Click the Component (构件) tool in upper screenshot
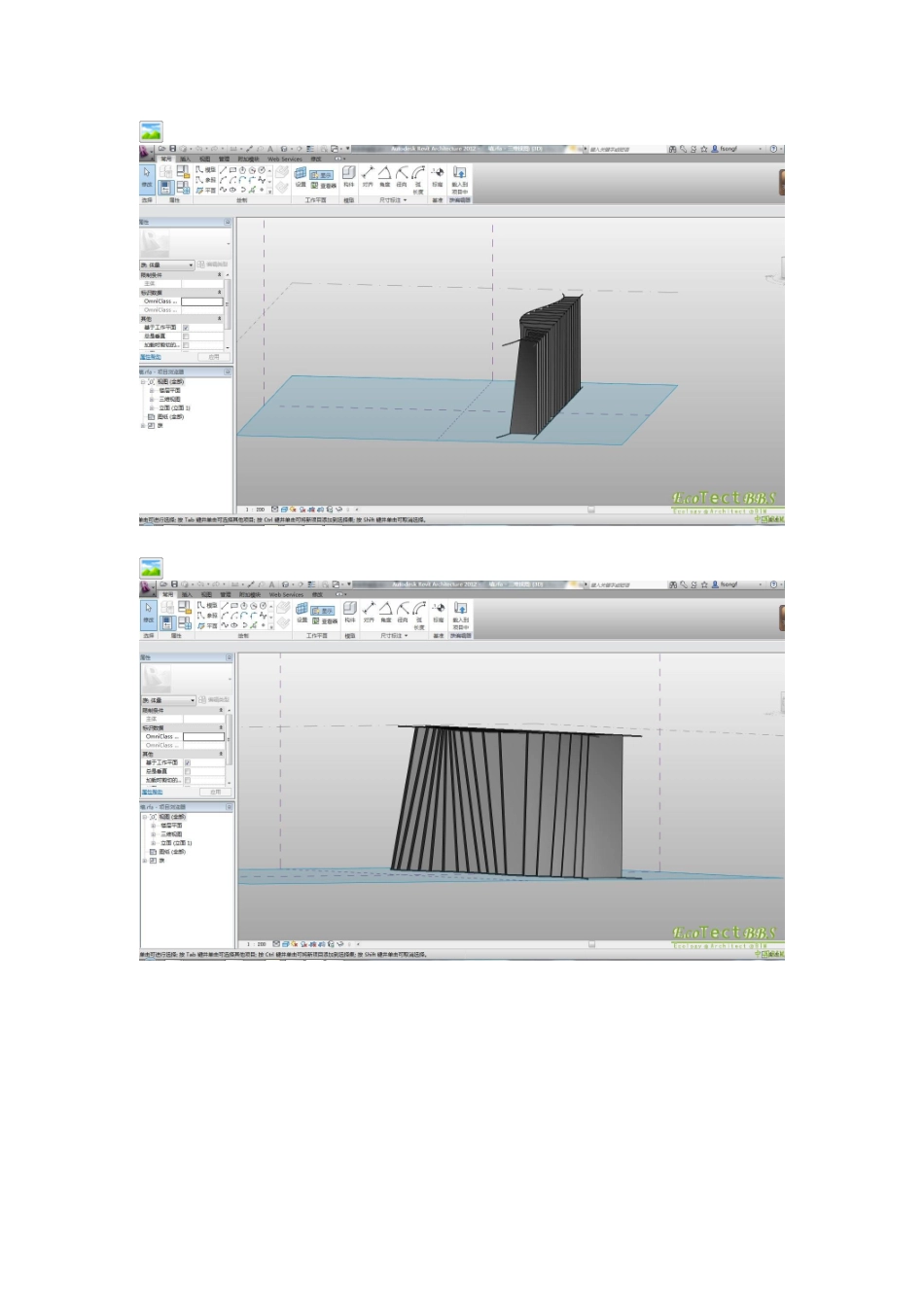This screenshot has height=1307, width=924. (x=349, y=176)
